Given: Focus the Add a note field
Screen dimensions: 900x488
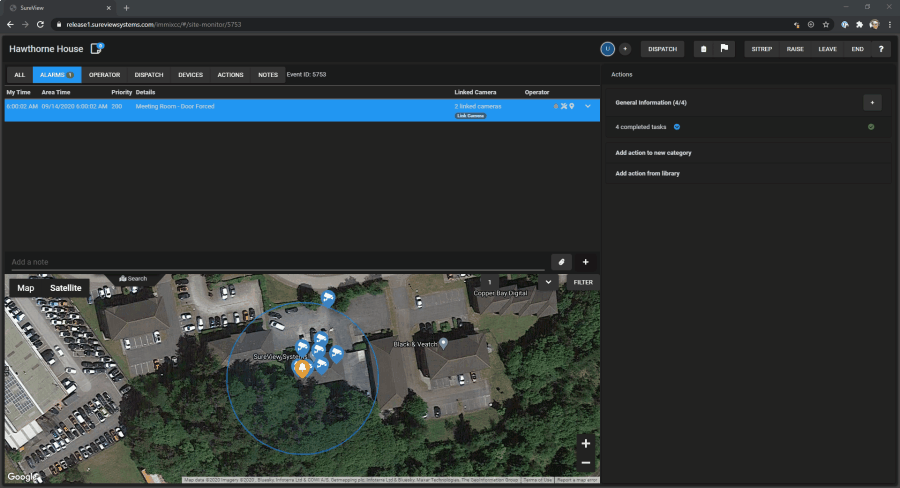Looking at the screenshot, I should 277,262.
